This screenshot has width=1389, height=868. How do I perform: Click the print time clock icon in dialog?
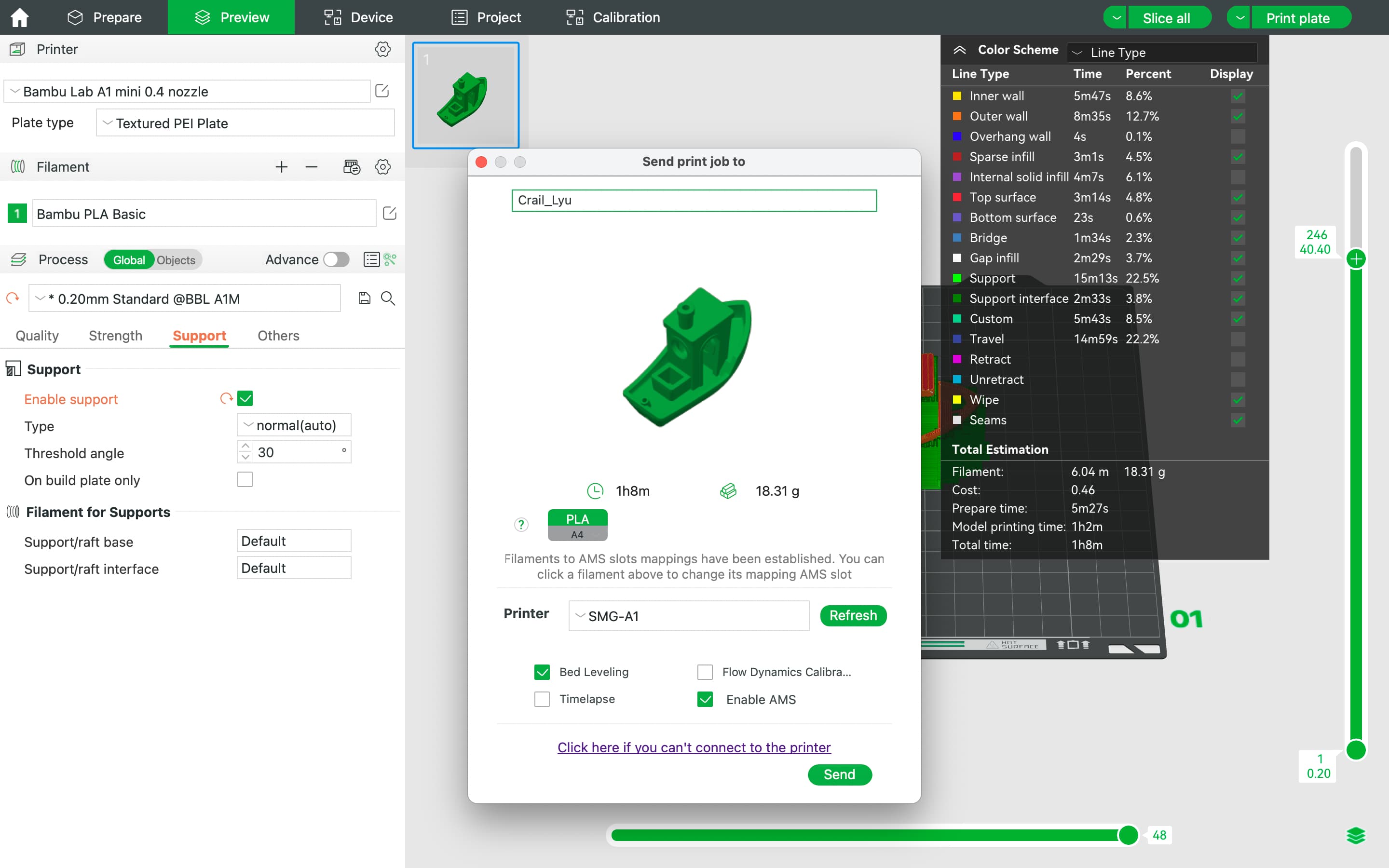point(595,491)
